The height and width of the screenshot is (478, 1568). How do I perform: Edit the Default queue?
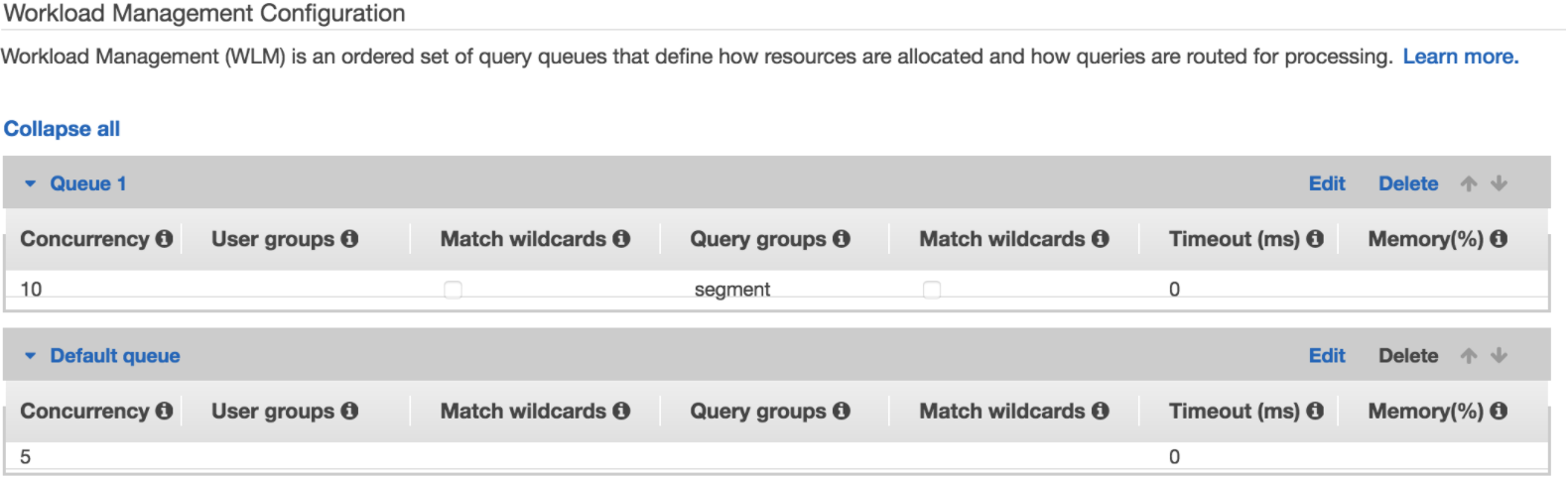[1327, 356]
